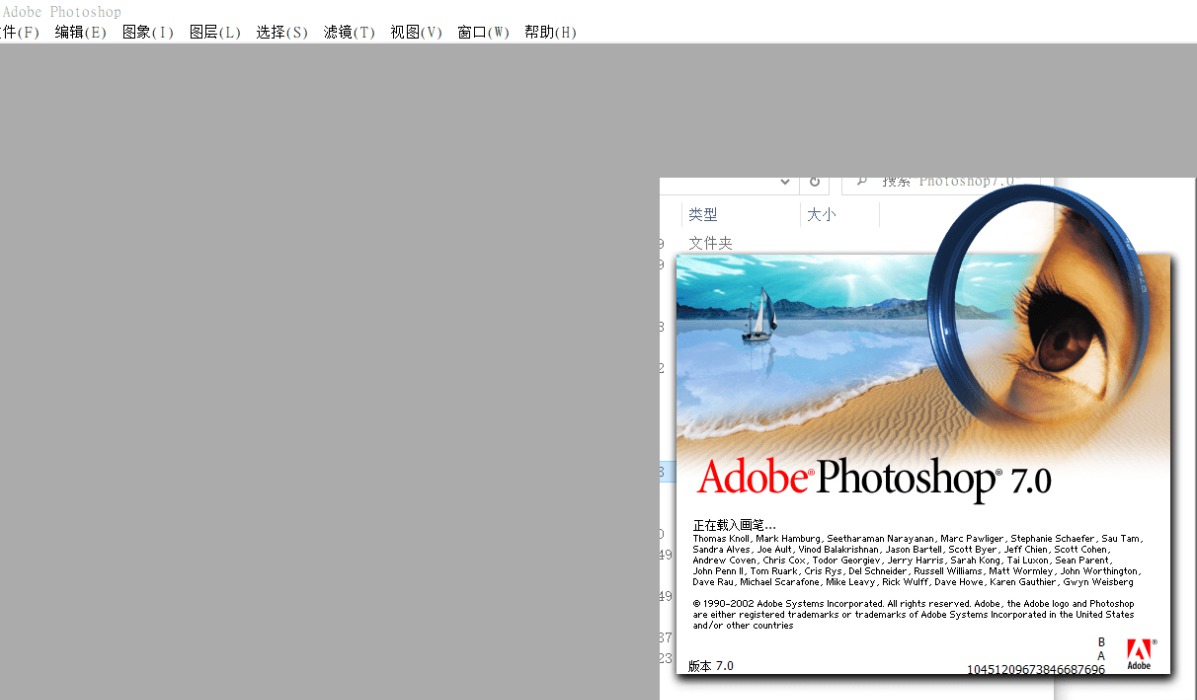Open the 文件(F) menu

pos(18,32)
